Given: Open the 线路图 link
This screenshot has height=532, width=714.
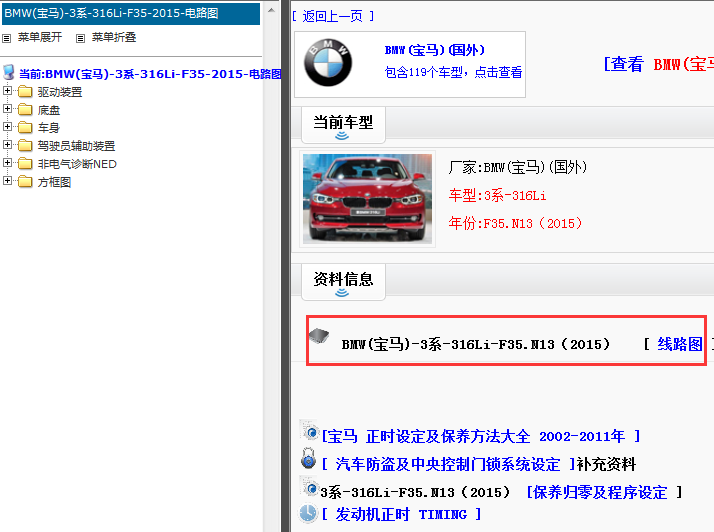Looking at the screenshot, I should click(679, 344).
